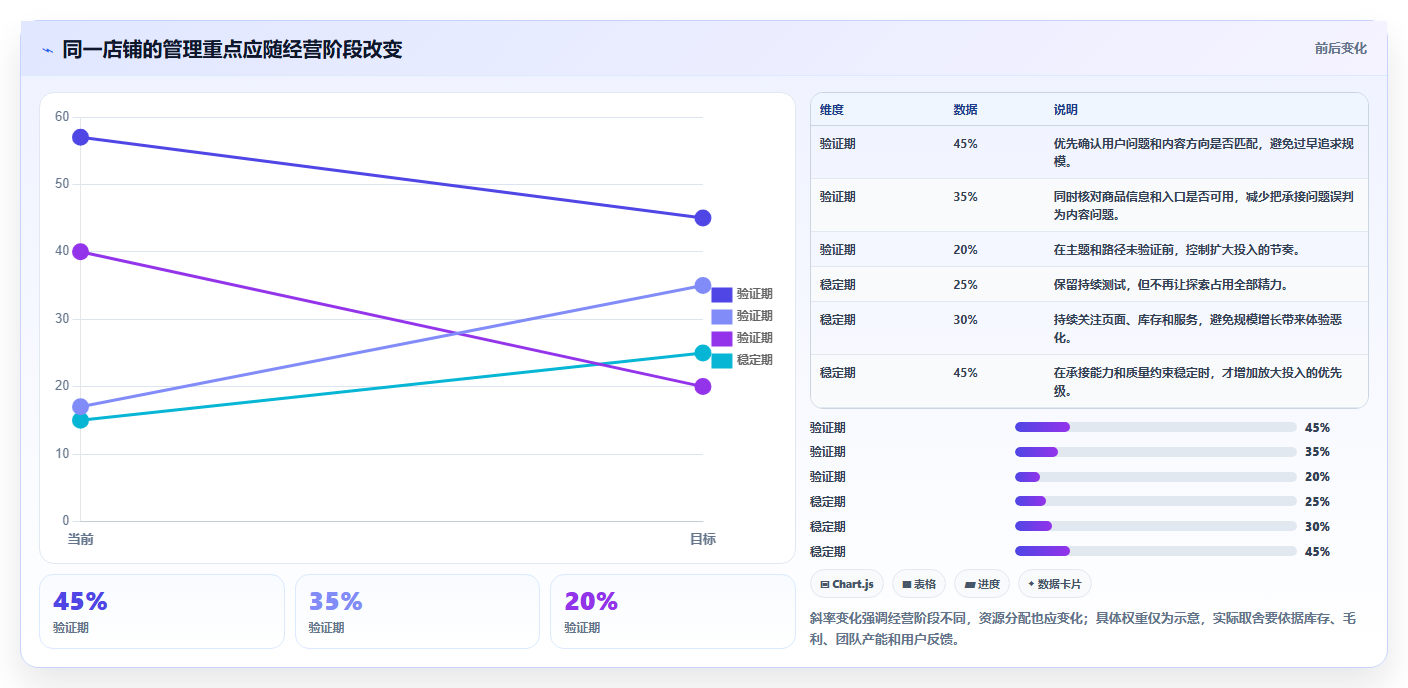1408x688 pixels.
Task: Click the 稳定期 45% progress bar
Action: [1155, 551]
